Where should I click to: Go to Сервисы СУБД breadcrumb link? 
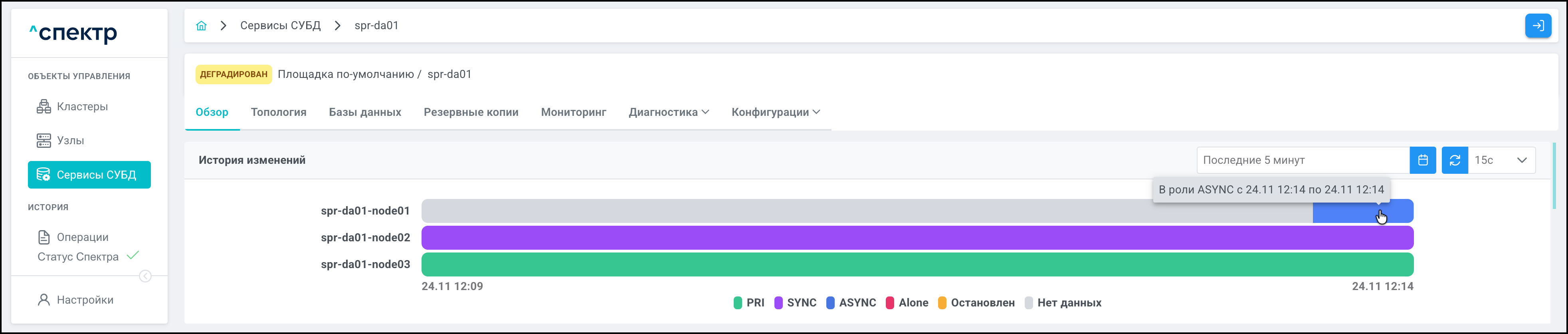click(x=280, y=26)
